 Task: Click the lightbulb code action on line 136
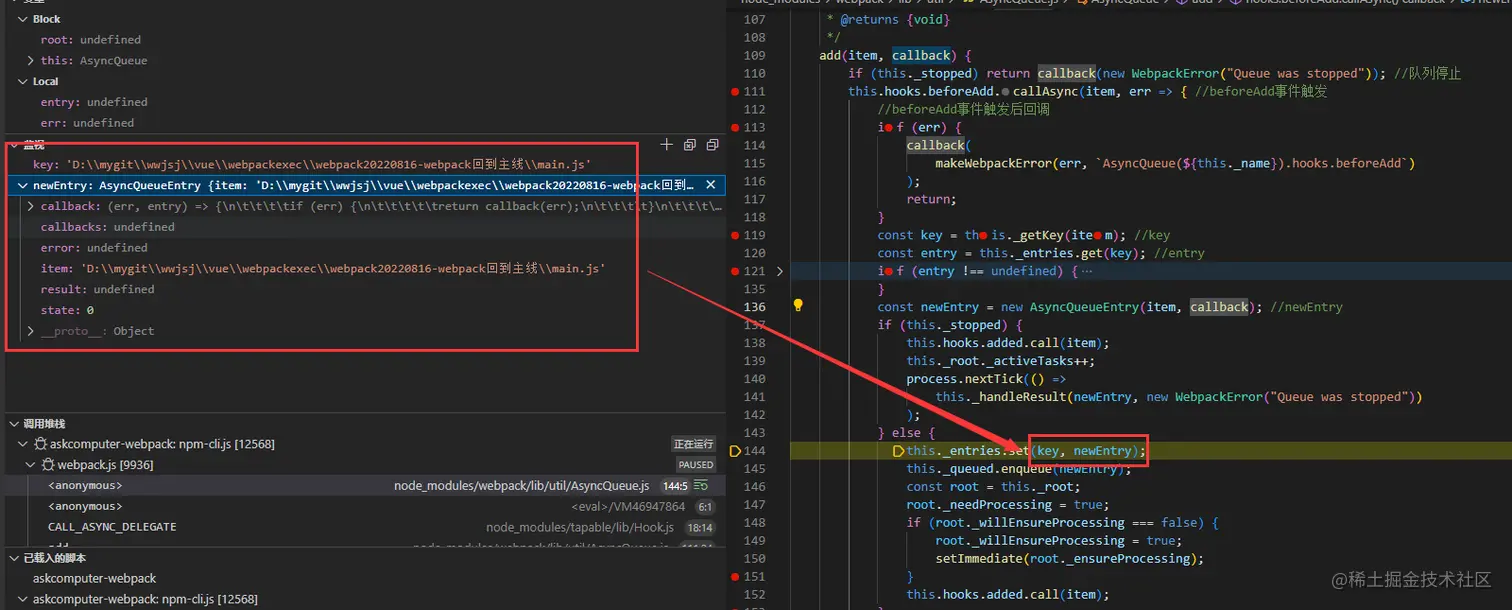(x=798, y=306)
